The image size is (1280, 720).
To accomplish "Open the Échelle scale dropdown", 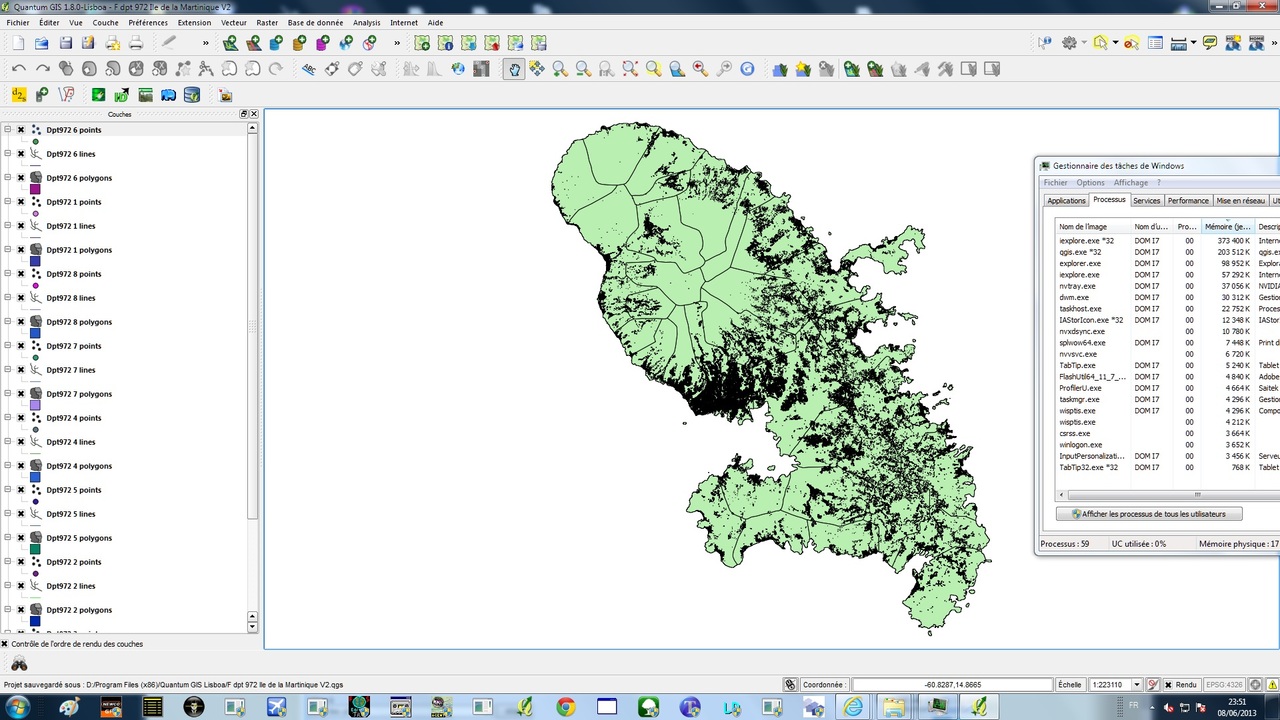I will 1136,685.
